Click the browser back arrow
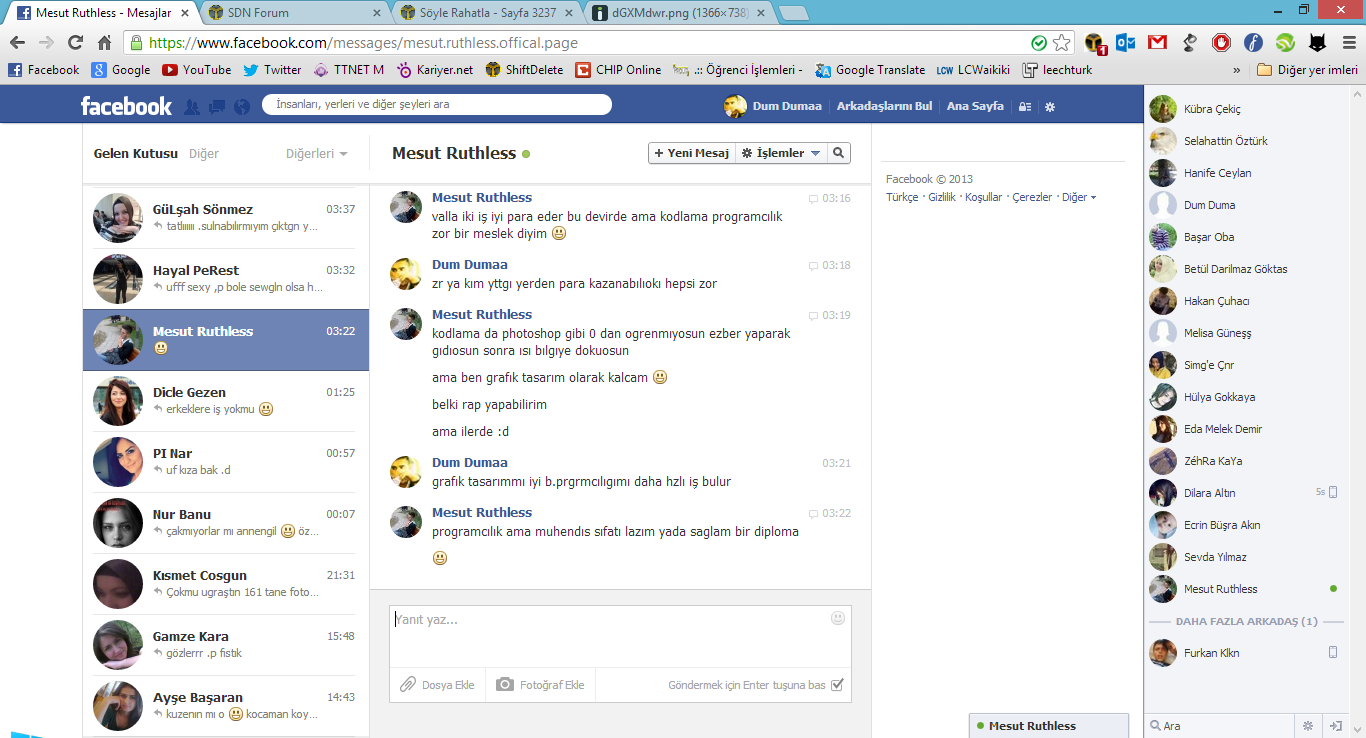The width and height of the screenshot is (1366, 738). (17, 43)
